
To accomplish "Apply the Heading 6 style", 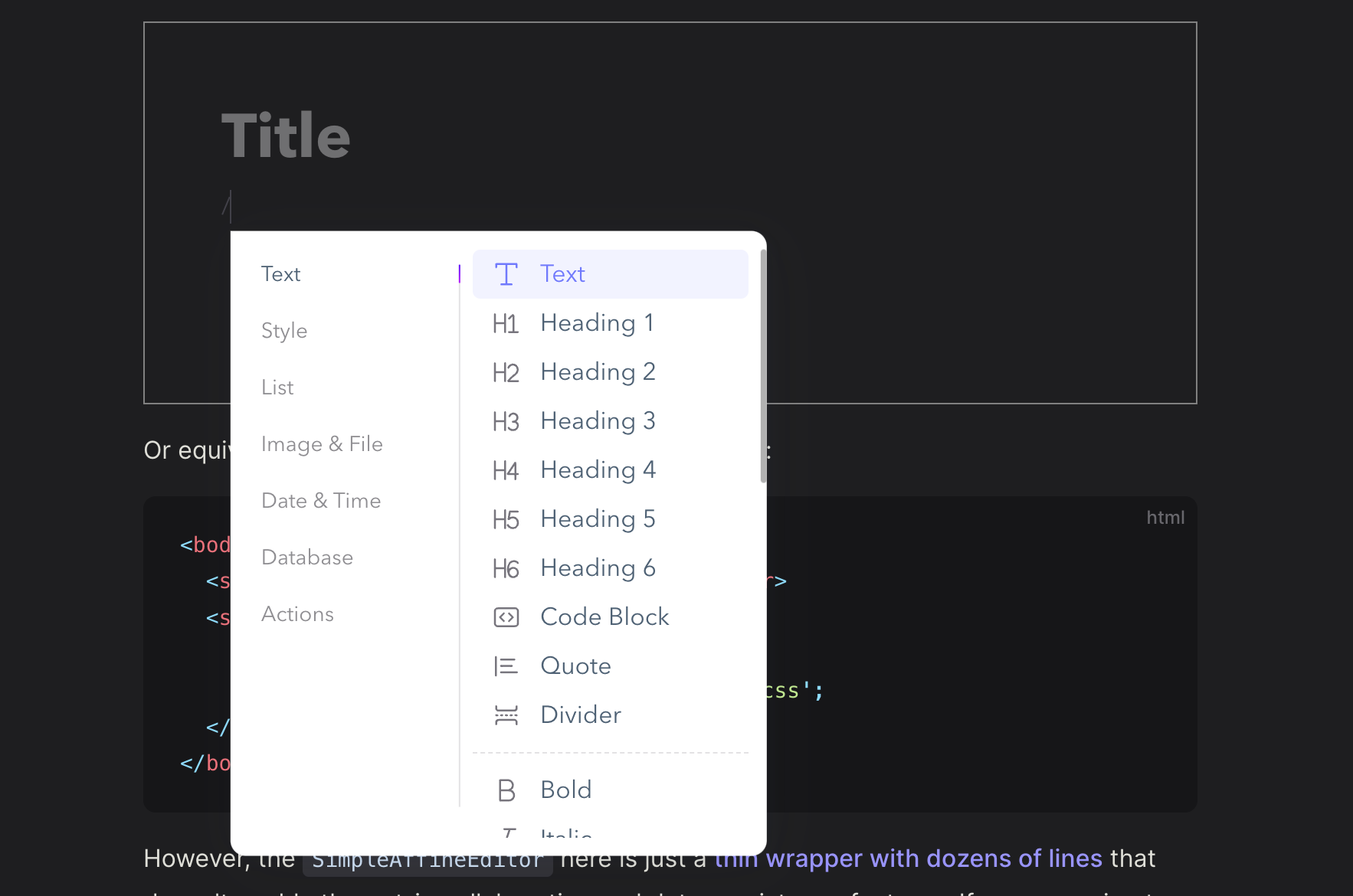I will [598, 567].
